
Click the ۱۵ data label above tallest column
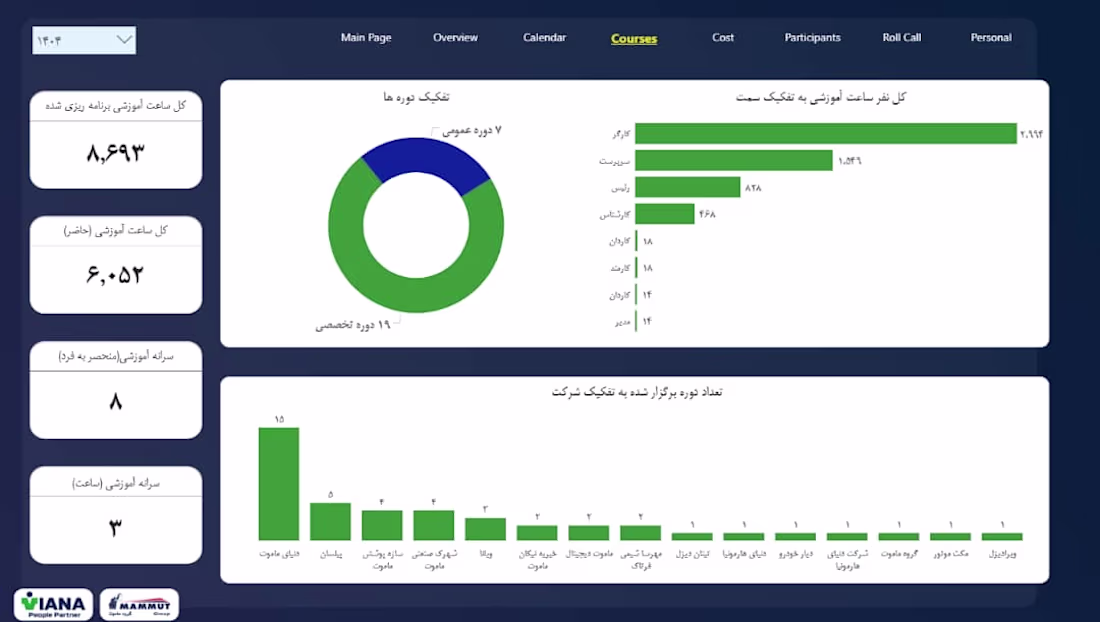point(279,419)
